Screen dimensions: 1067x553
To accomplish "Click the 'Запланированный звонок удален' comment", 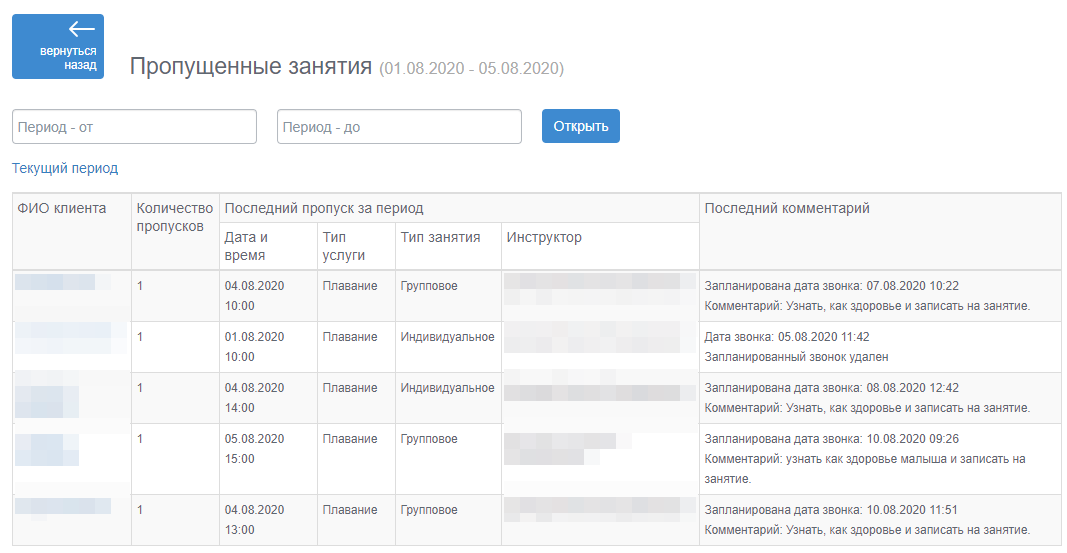I will pos(796,356).
